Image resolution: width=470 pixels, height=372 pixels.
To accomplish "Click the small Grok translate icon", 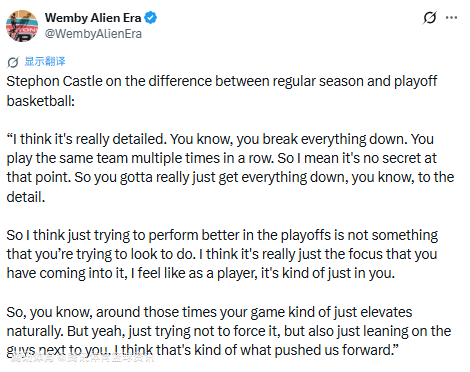I will point(13,62).
